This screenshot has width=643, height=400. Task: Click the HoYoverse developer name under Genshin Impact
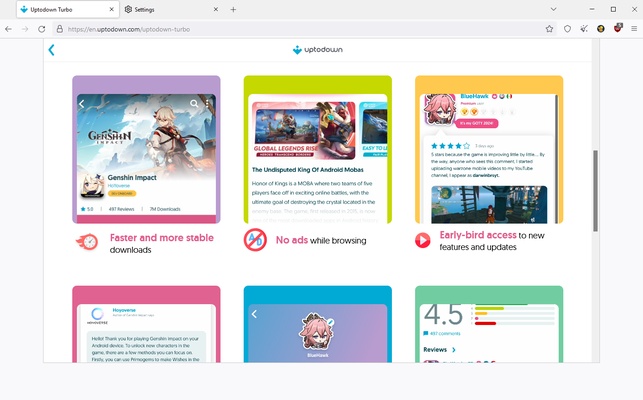pos(119,185)
